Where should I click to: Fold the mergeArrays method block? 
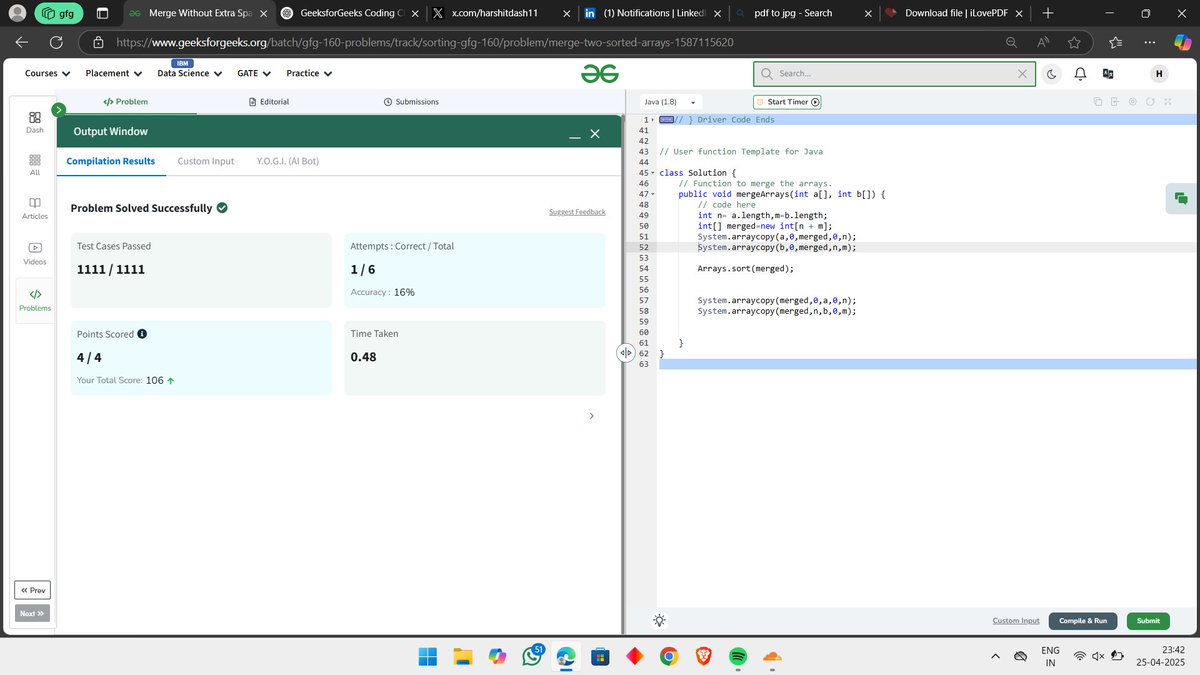coord(652,194)
